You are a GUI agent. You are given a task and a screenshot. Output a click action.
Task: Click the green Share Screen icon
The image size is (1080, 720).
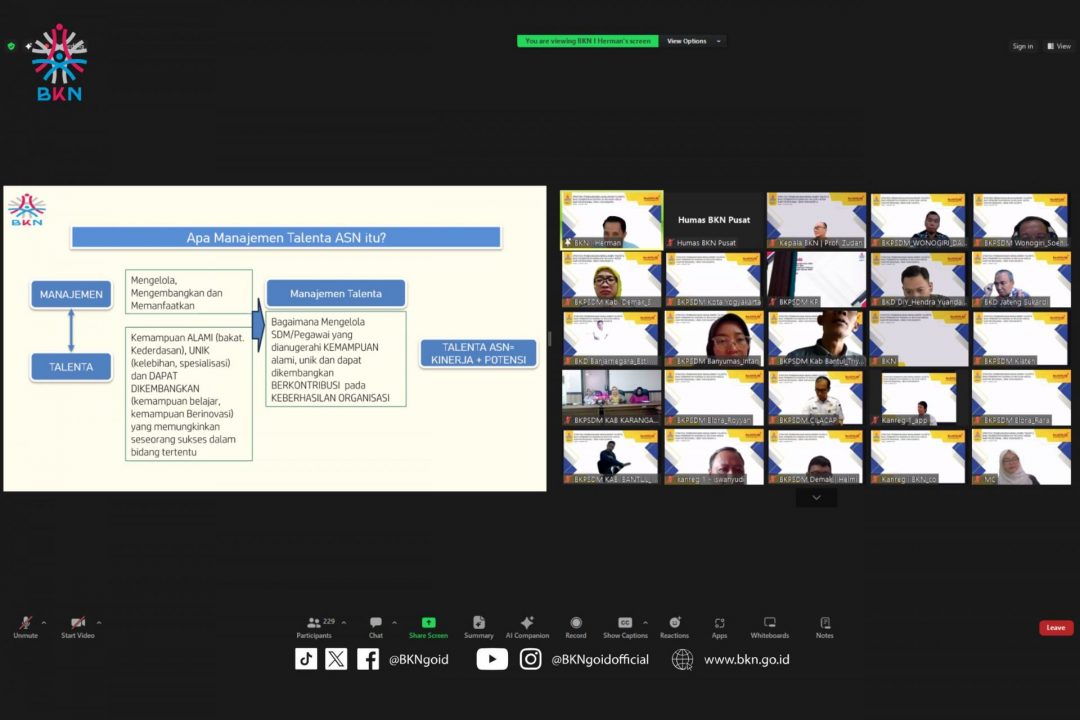coord(428,623)
